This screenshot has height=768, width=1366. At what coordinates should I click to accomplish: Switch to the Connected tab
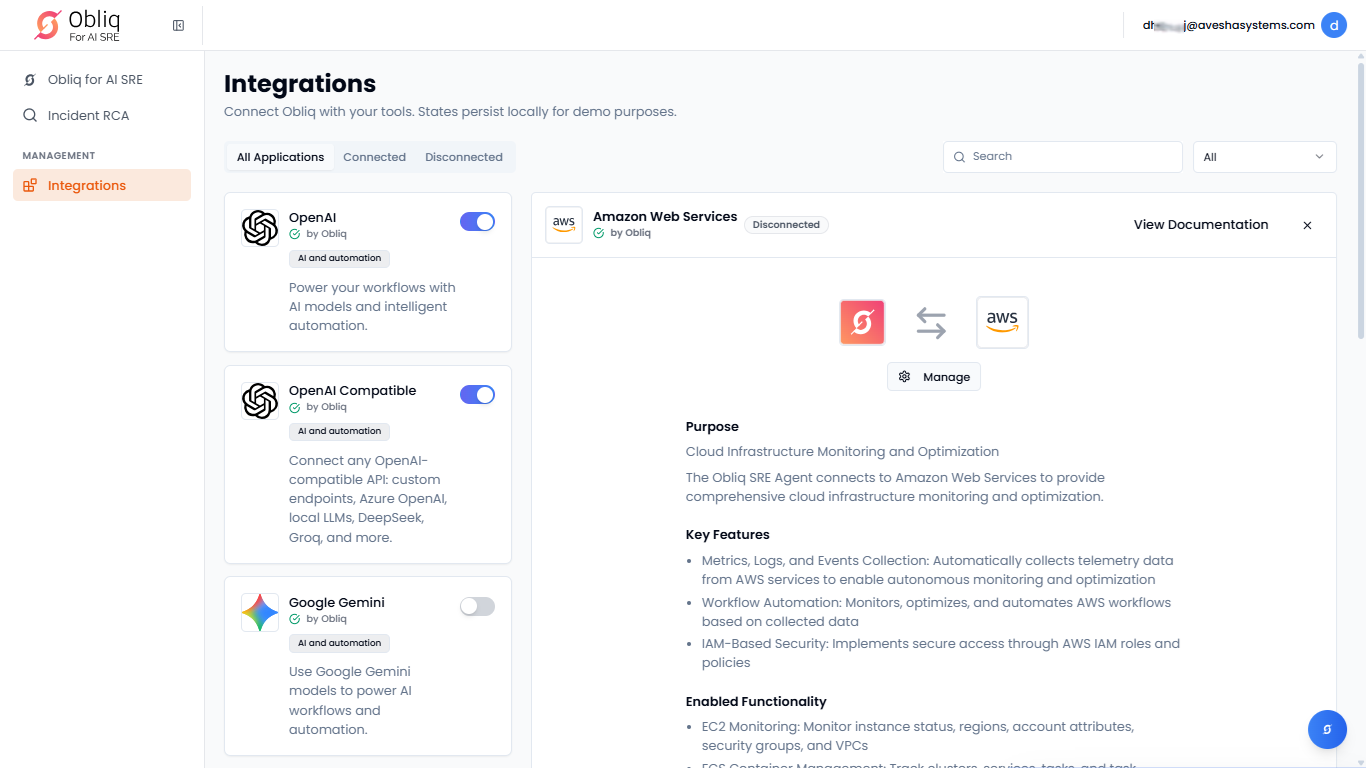pyautogui.click(x=374, y=157)
